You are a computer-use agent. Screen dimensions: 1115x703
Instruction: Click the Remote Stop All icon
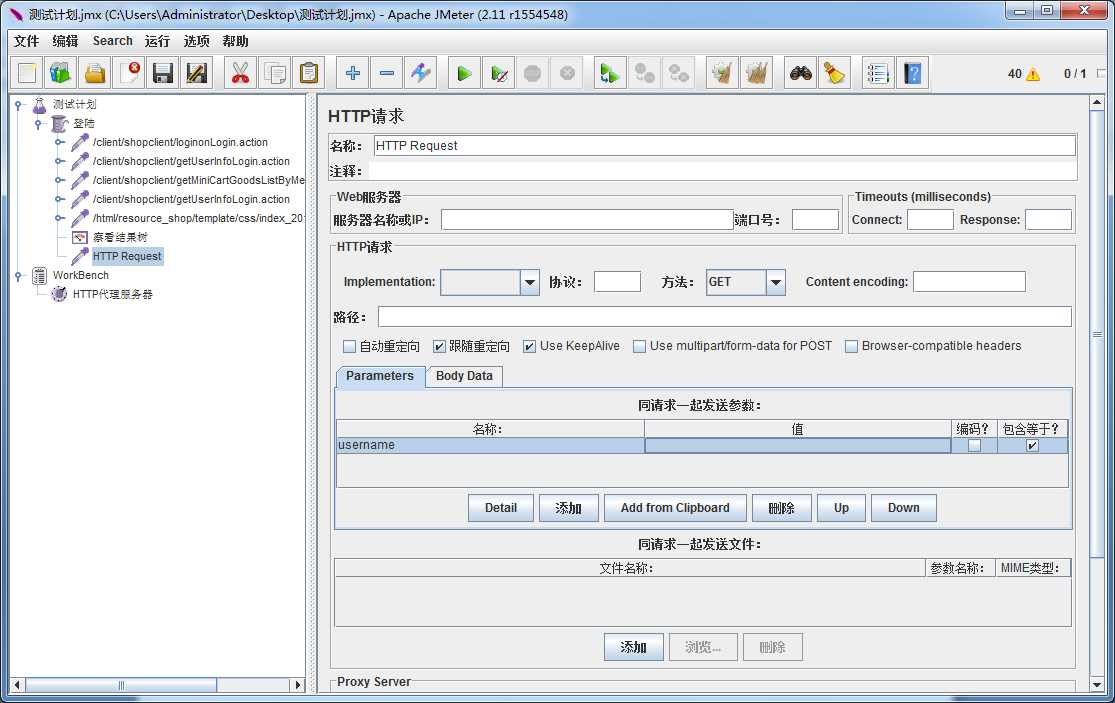644,73
